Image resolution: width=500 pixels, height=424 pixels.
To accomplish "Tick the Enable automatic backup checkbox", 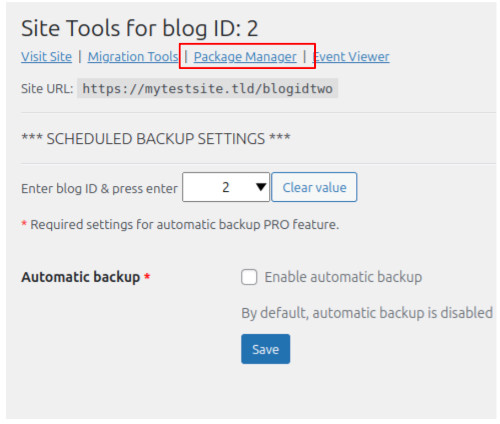I will click(249, 277).
